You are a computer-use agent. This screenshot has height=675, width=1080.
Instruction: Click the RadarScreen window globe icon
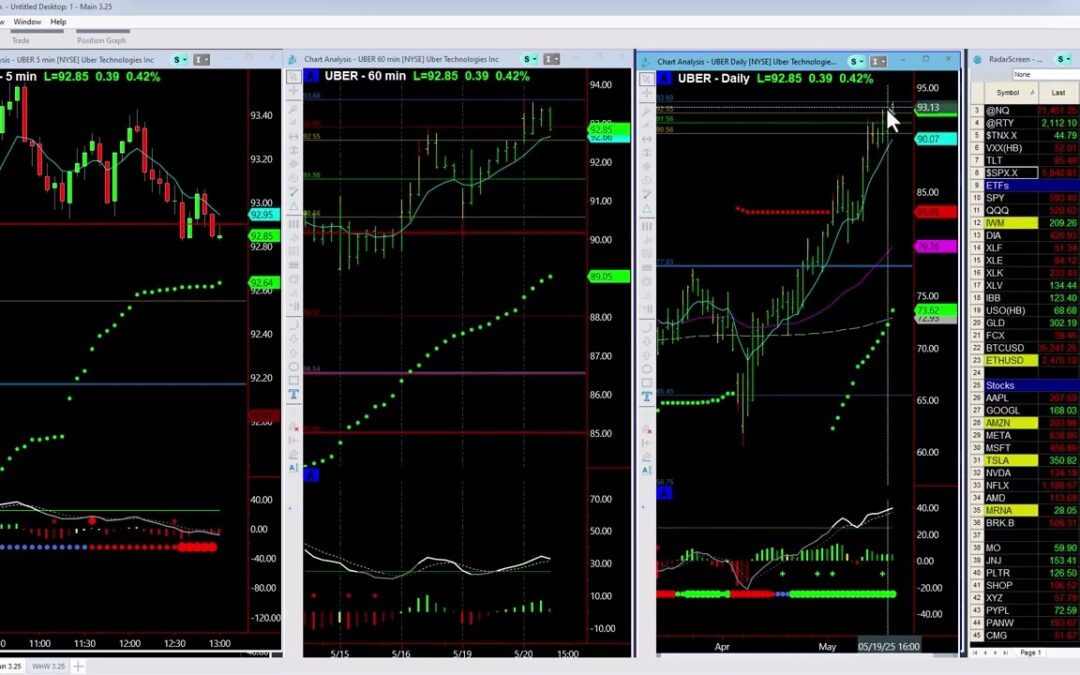[x=977, y=59]
